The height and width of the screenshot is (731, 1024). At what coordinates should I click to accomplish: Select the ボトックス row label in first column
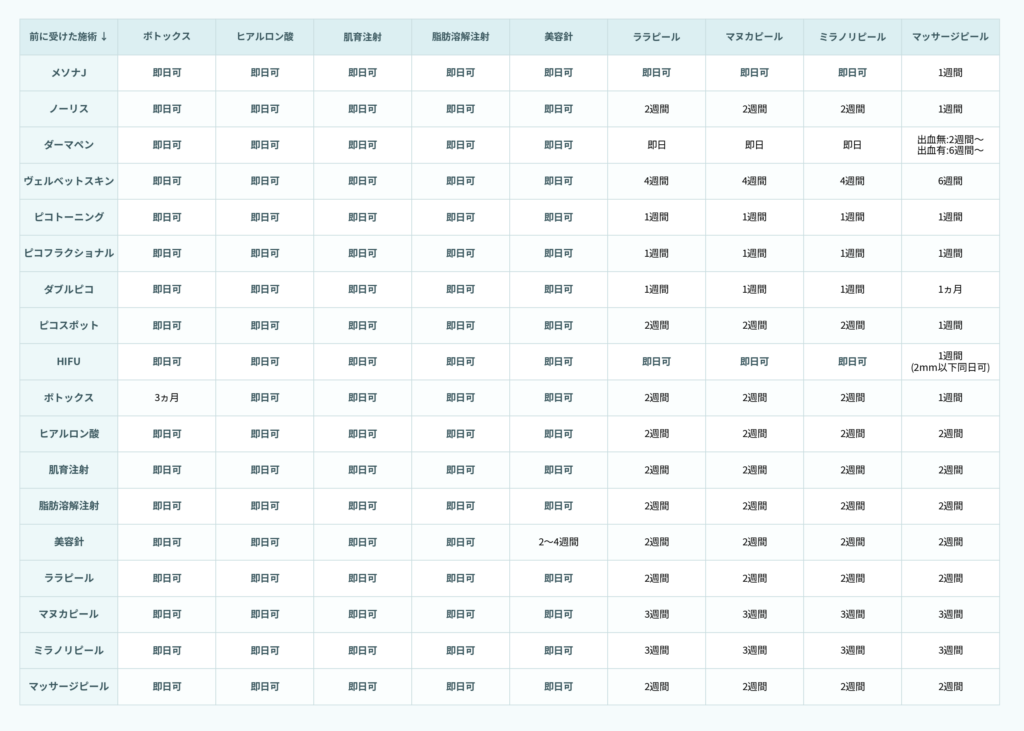(69, 398)
